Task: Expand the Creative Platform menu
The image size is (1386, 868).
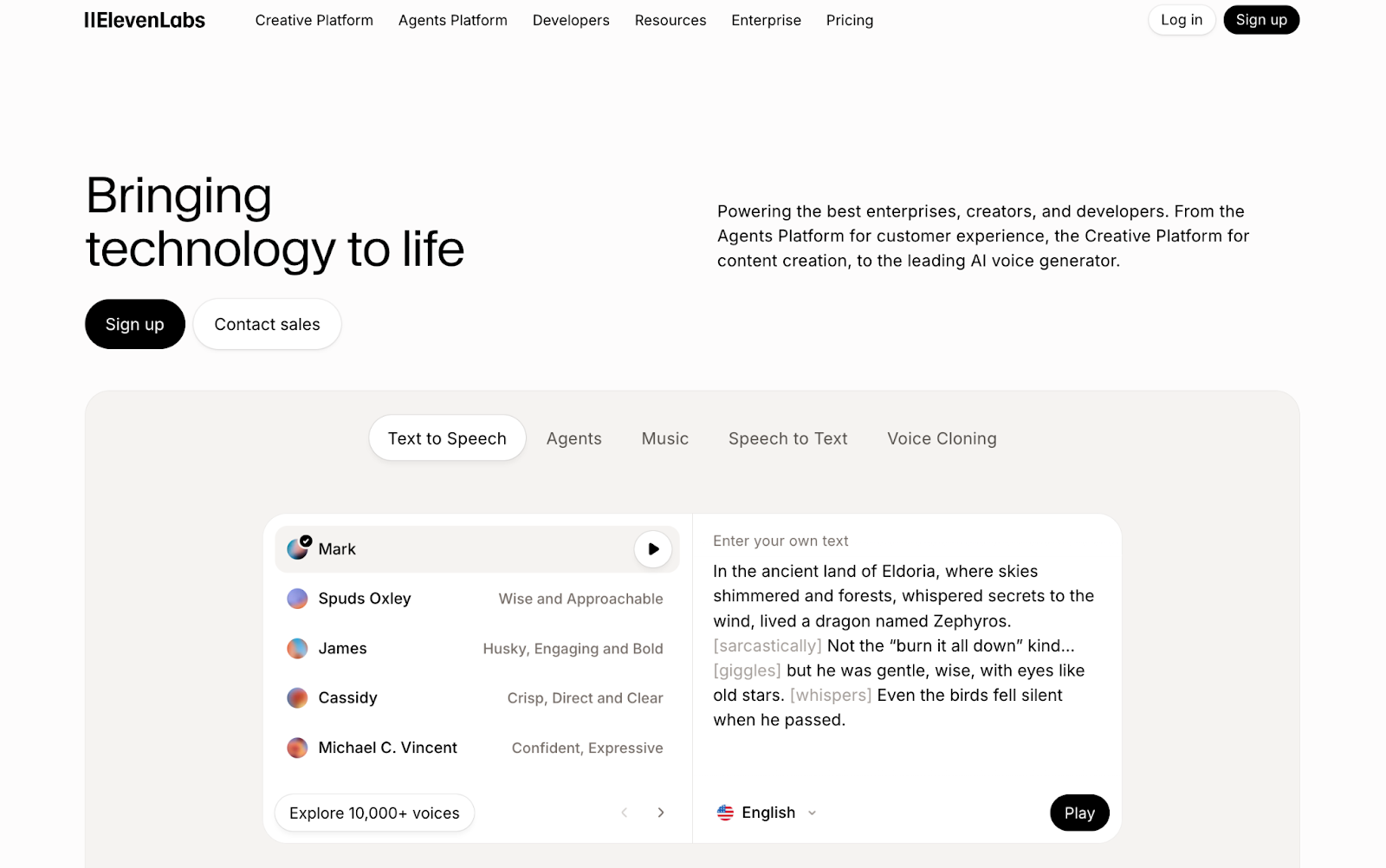Action: (x=314, y=20)
